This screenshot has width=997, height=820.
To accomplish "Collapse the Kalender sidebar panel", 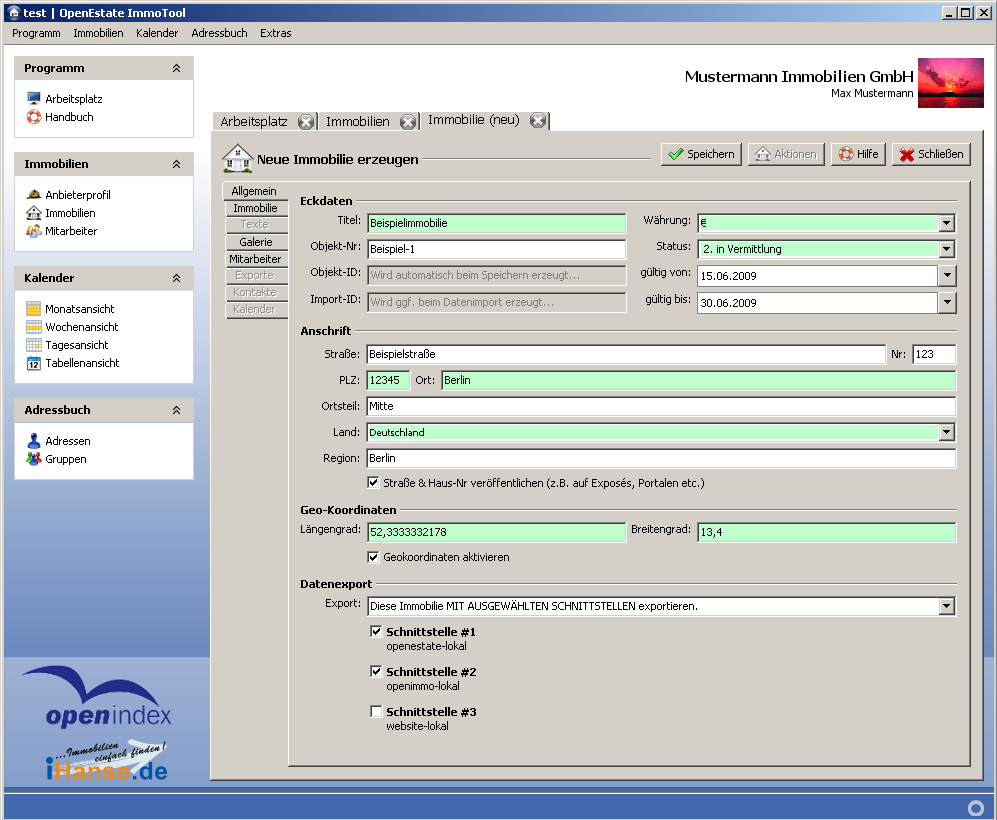I will 176,278.
